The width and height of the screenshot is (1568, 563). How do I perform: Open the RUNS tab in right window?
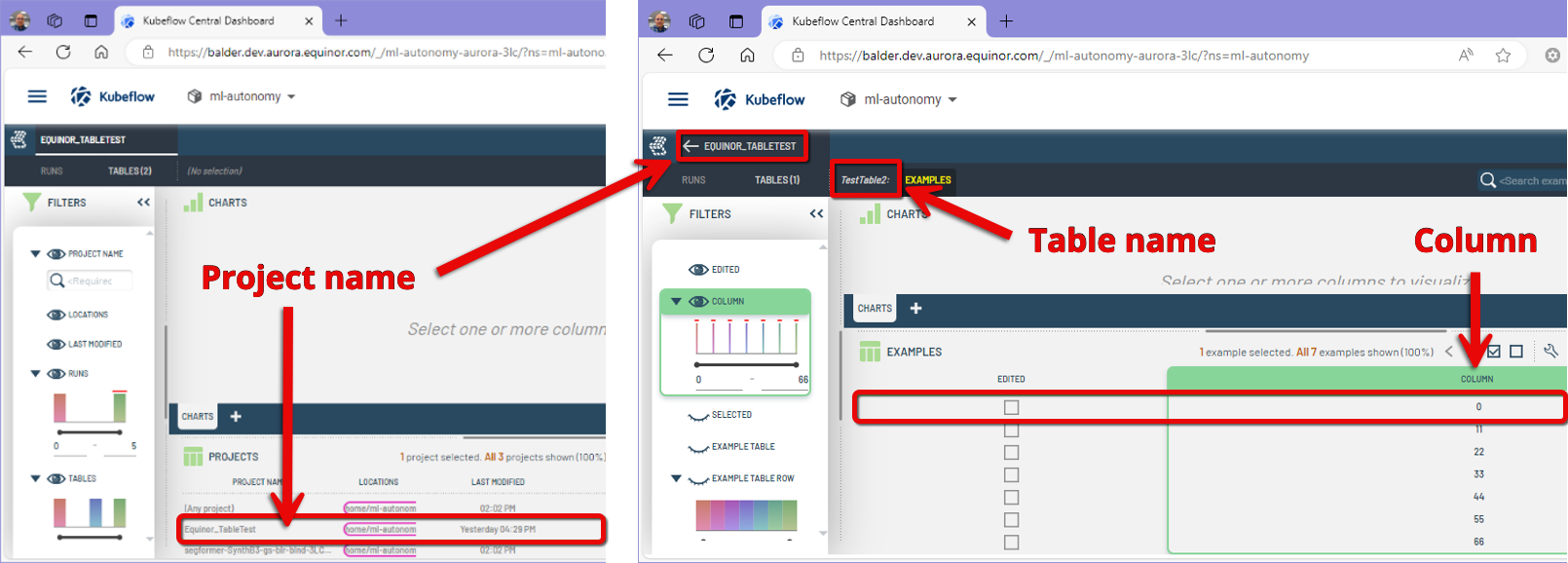(693, 180)
